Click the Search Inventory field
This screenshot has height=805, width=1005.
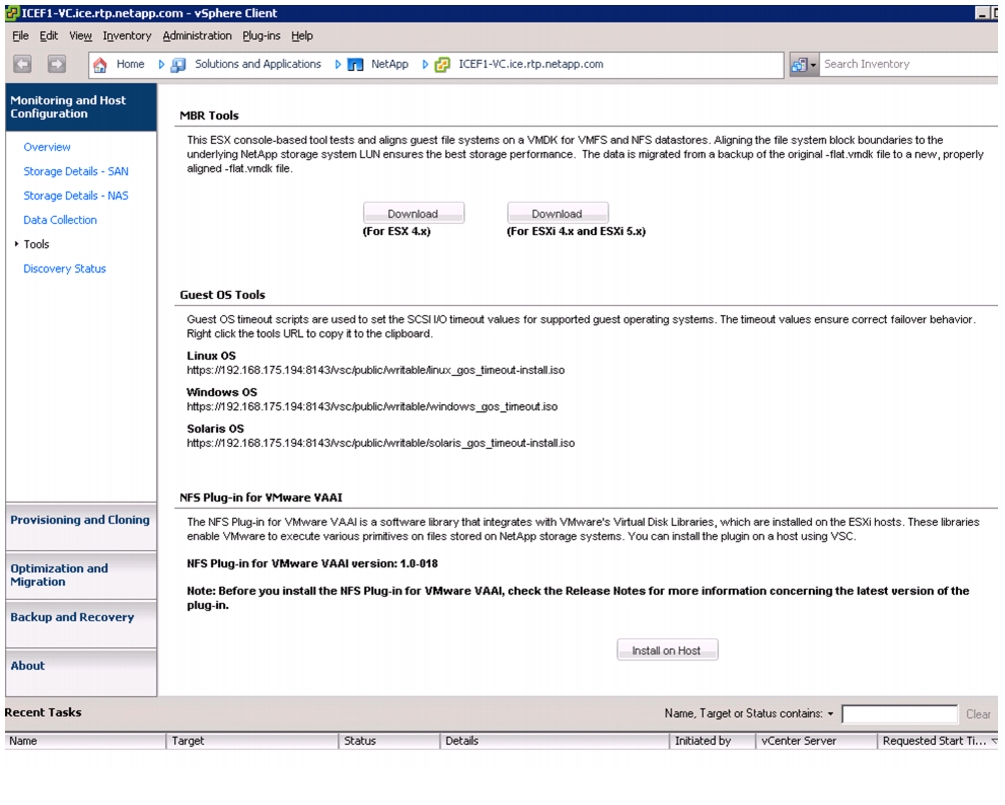(x=909, y=64)
